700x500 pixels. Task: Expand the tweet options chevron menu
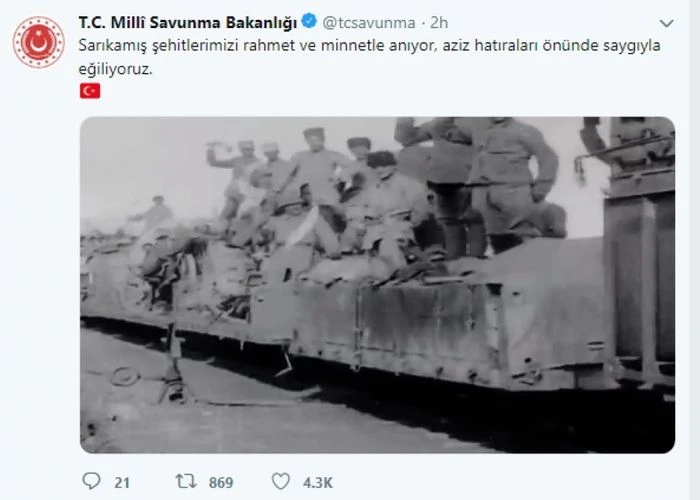(x=666, y=23)
